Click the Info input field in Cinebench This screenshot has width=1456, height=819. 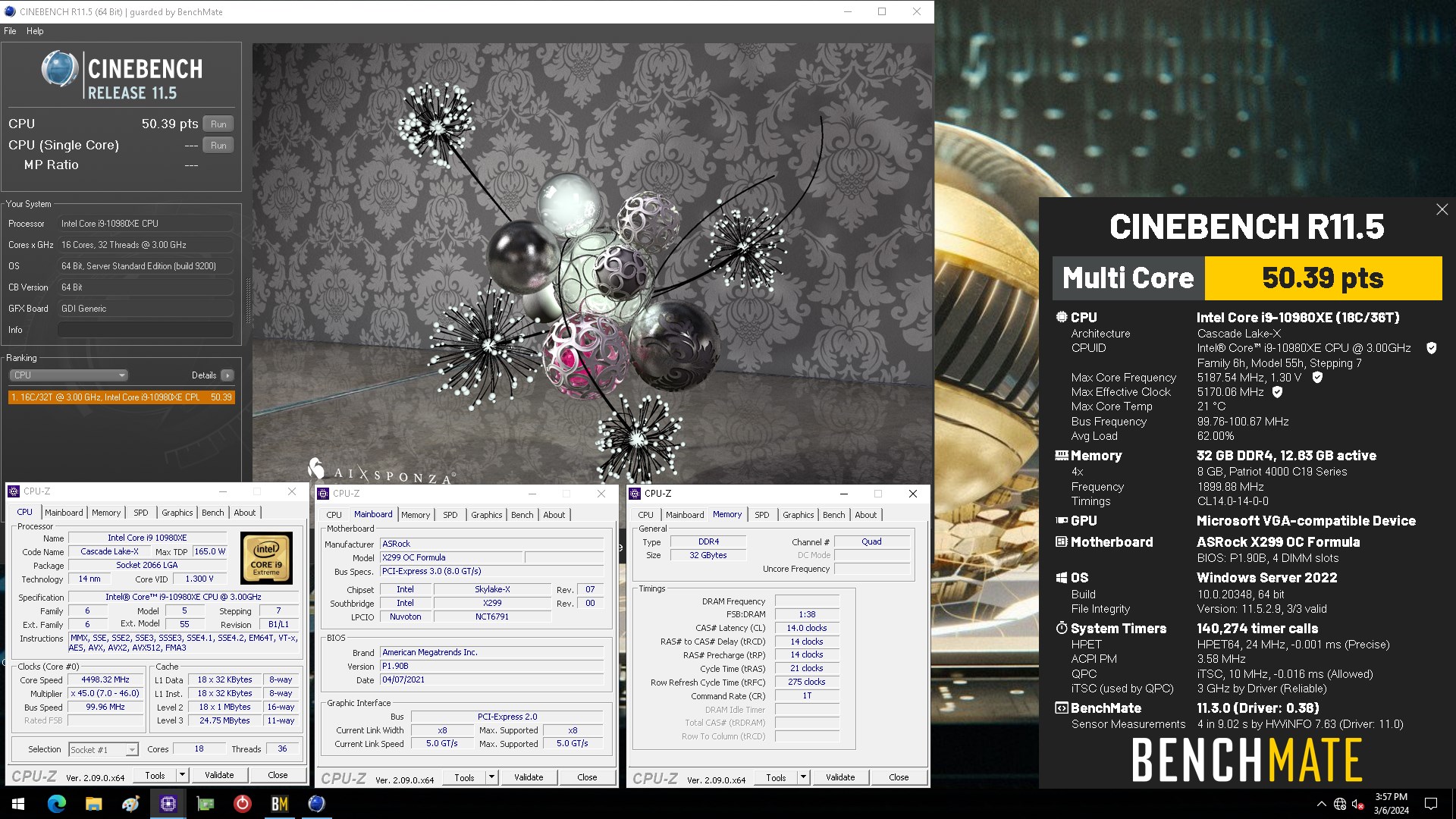tap(146, 330)
